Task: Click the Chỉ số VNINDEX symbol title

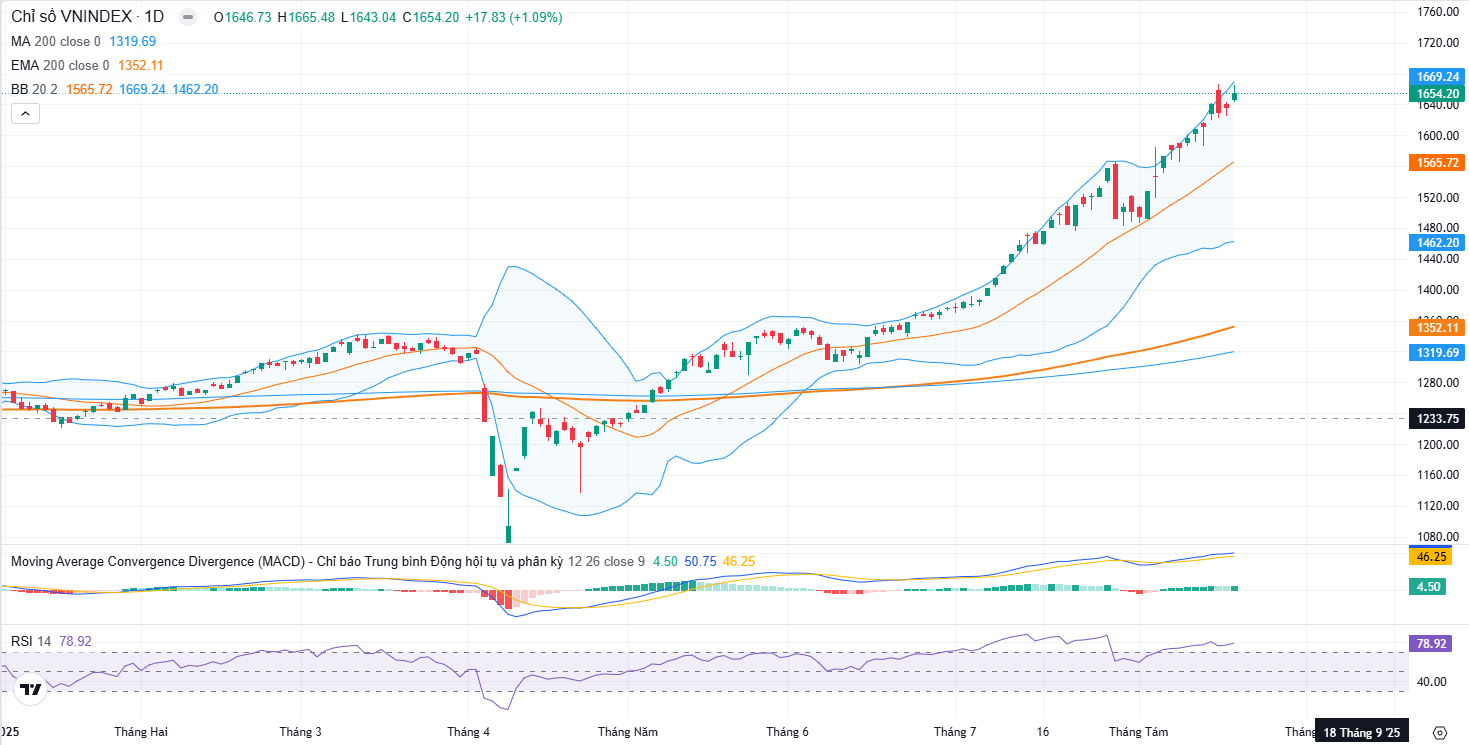Action: [x=74, y=17]
